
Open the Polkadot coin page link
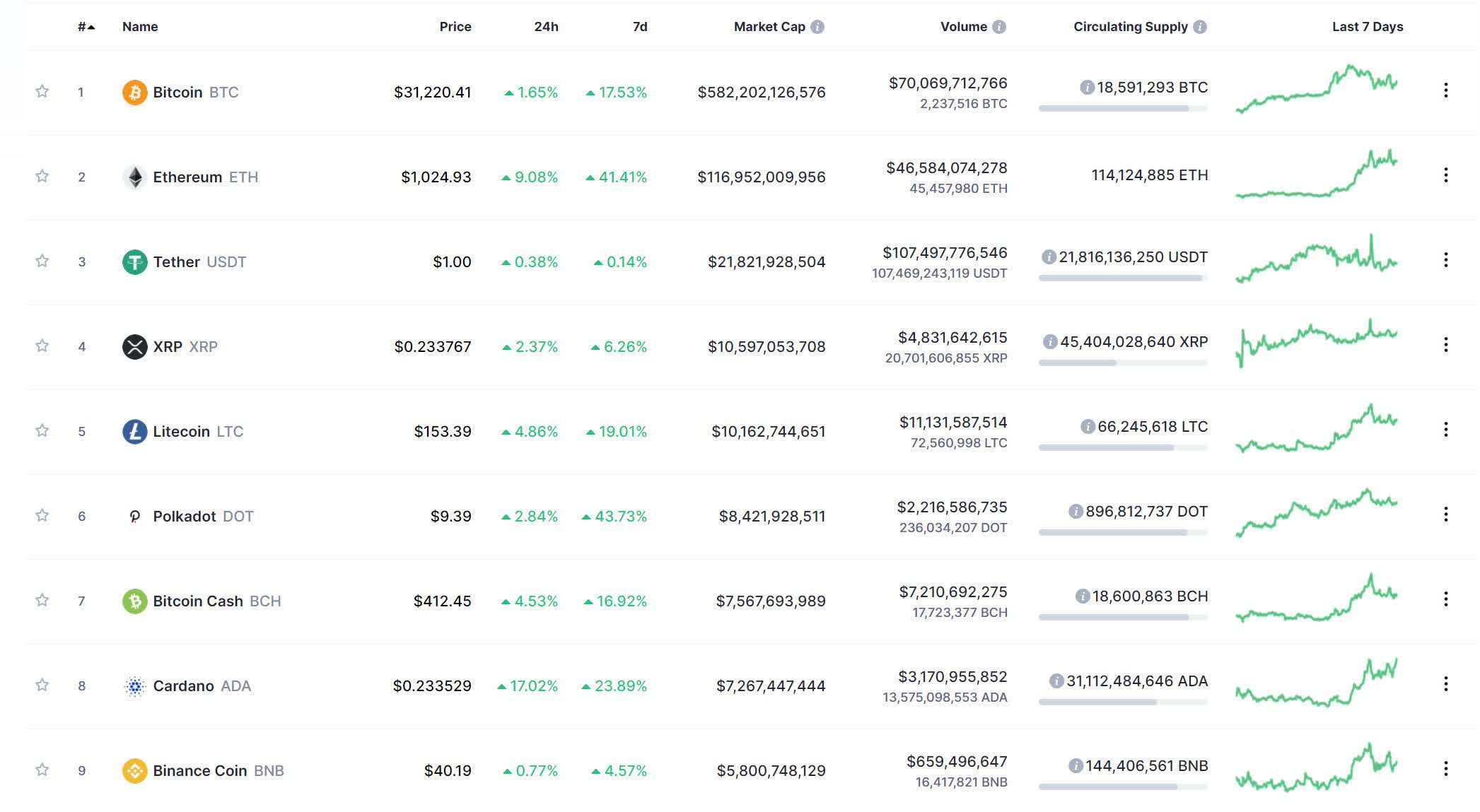pyautogui.click(x=203, y=516)
